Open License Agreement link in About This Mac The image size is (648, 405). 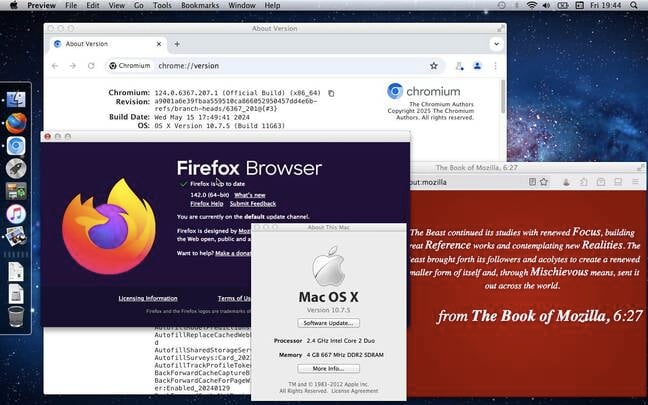click(x=355, y=391)
